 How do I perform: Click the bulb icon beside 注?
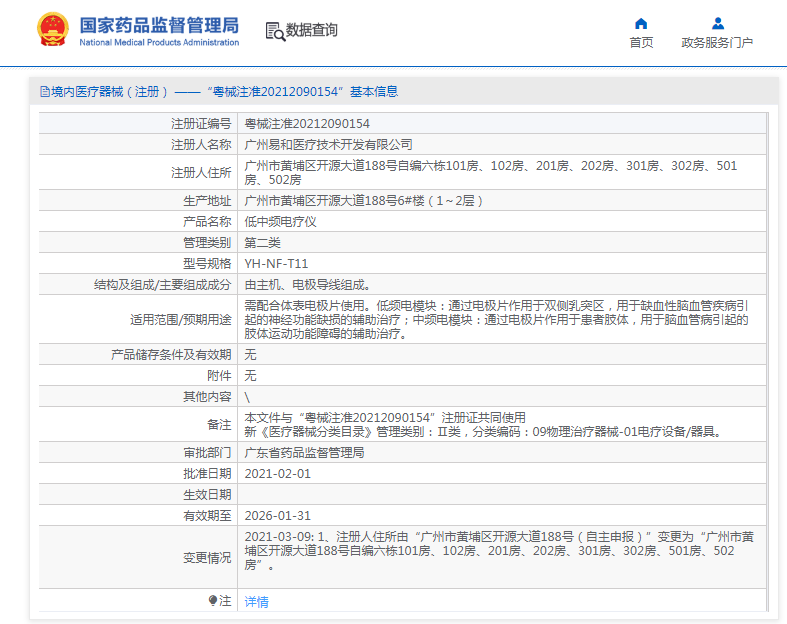coord(213,600)
